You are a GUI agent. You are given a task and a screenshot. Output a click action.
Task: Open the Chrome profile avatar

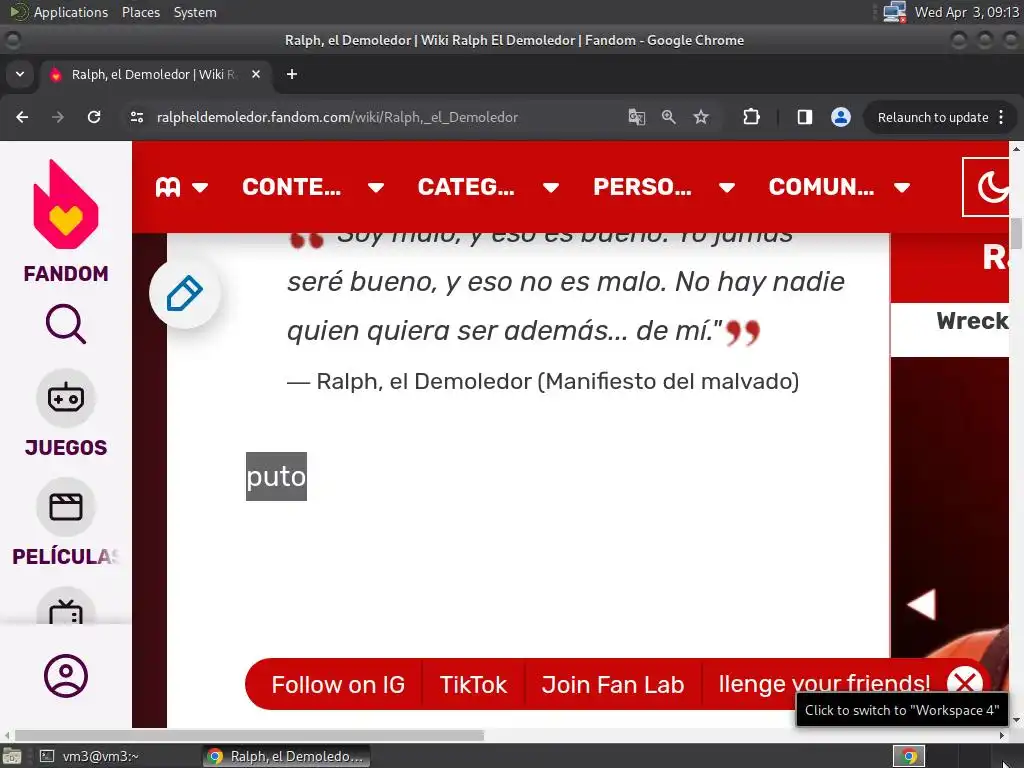coord(840,117)
